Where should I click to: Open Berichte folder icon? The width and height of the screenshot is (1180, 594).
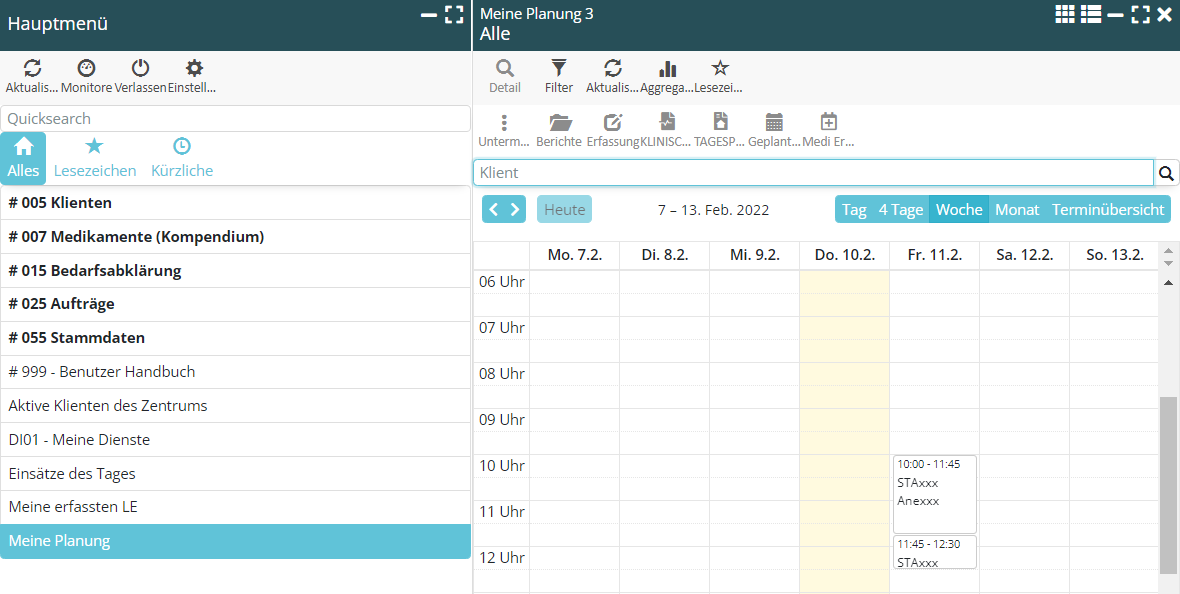click(560, 123)
